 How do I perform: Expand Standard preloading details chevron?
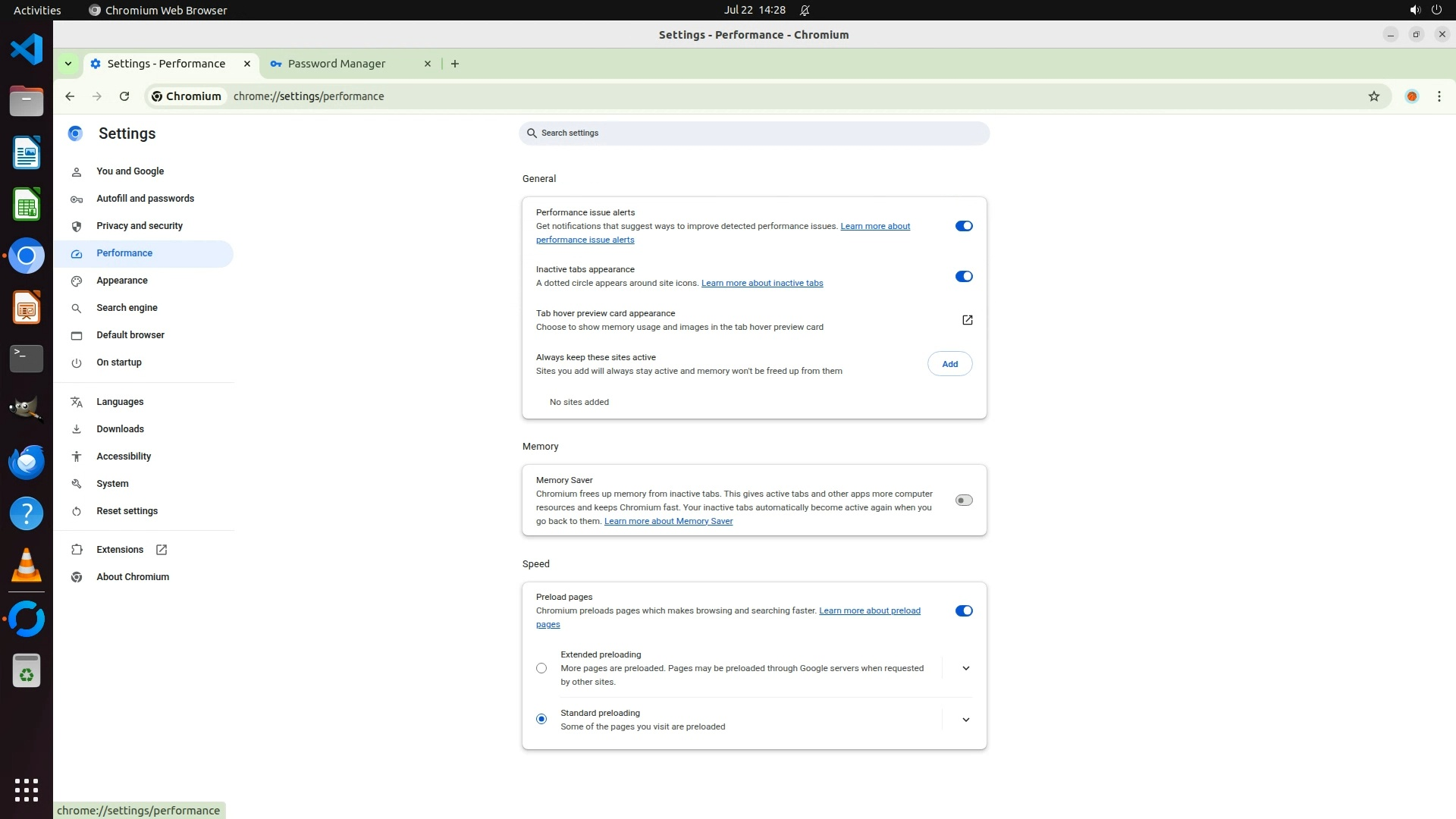pyautogui.click(x=965, y=720)
